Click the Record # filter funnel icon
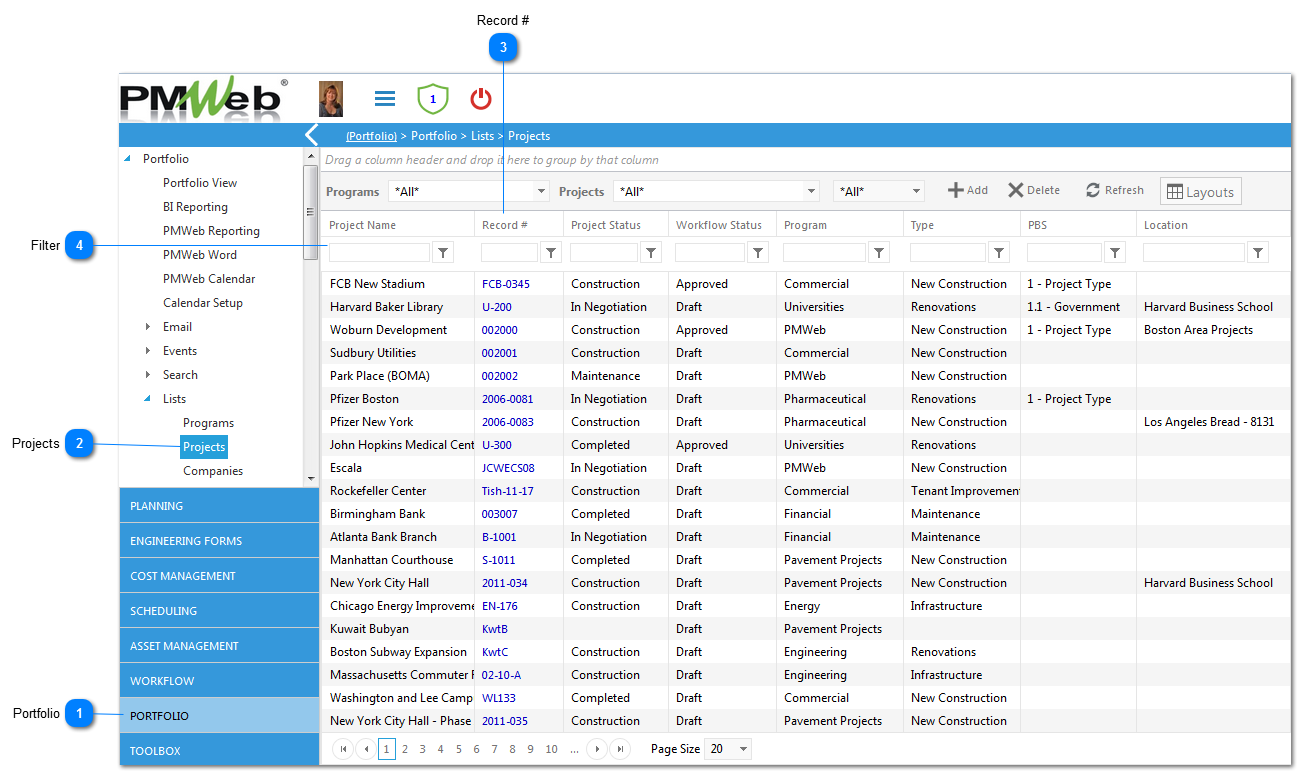Screen dimensions: 1300x774 tap(551, 253)
